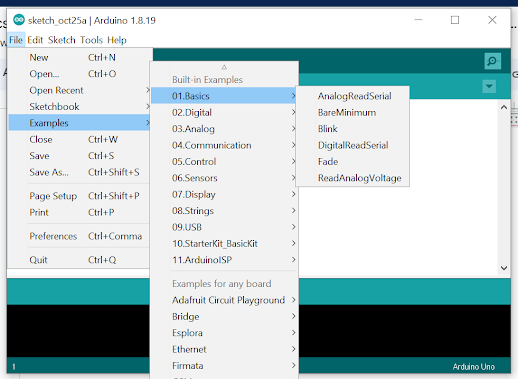Choose Quit from File menu
Viewport: 518px width, 379px height.
(x=79, y=260)
